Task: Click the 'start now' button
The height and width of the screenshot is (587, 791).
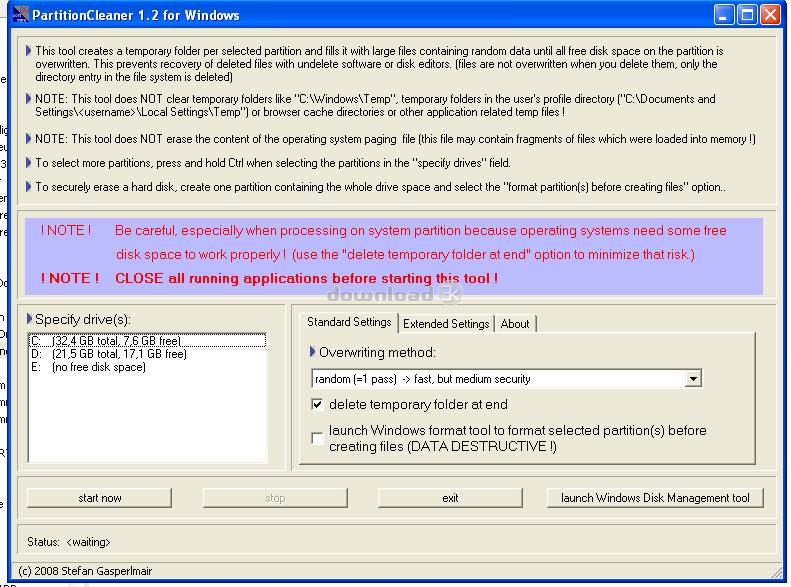Action: click(99, 498)
